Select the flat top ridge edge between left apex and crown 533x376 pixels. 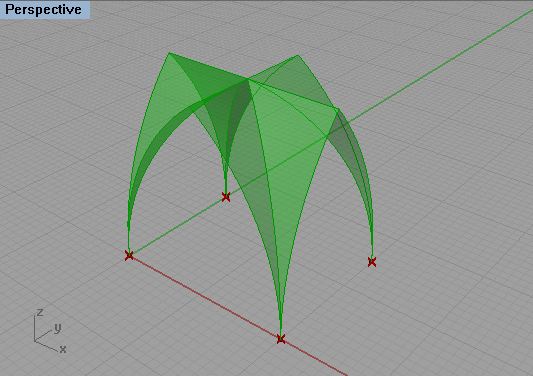click(x=208, y=66)
